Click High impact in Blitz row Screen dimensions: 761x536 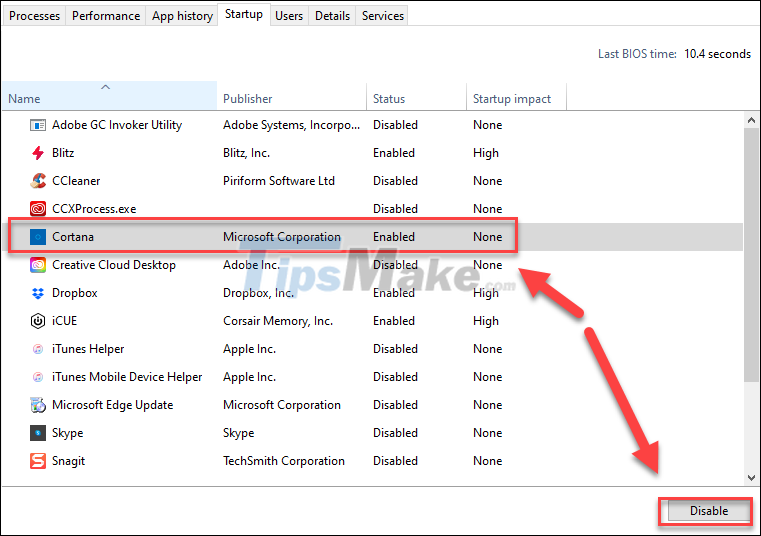pos(486,153)
